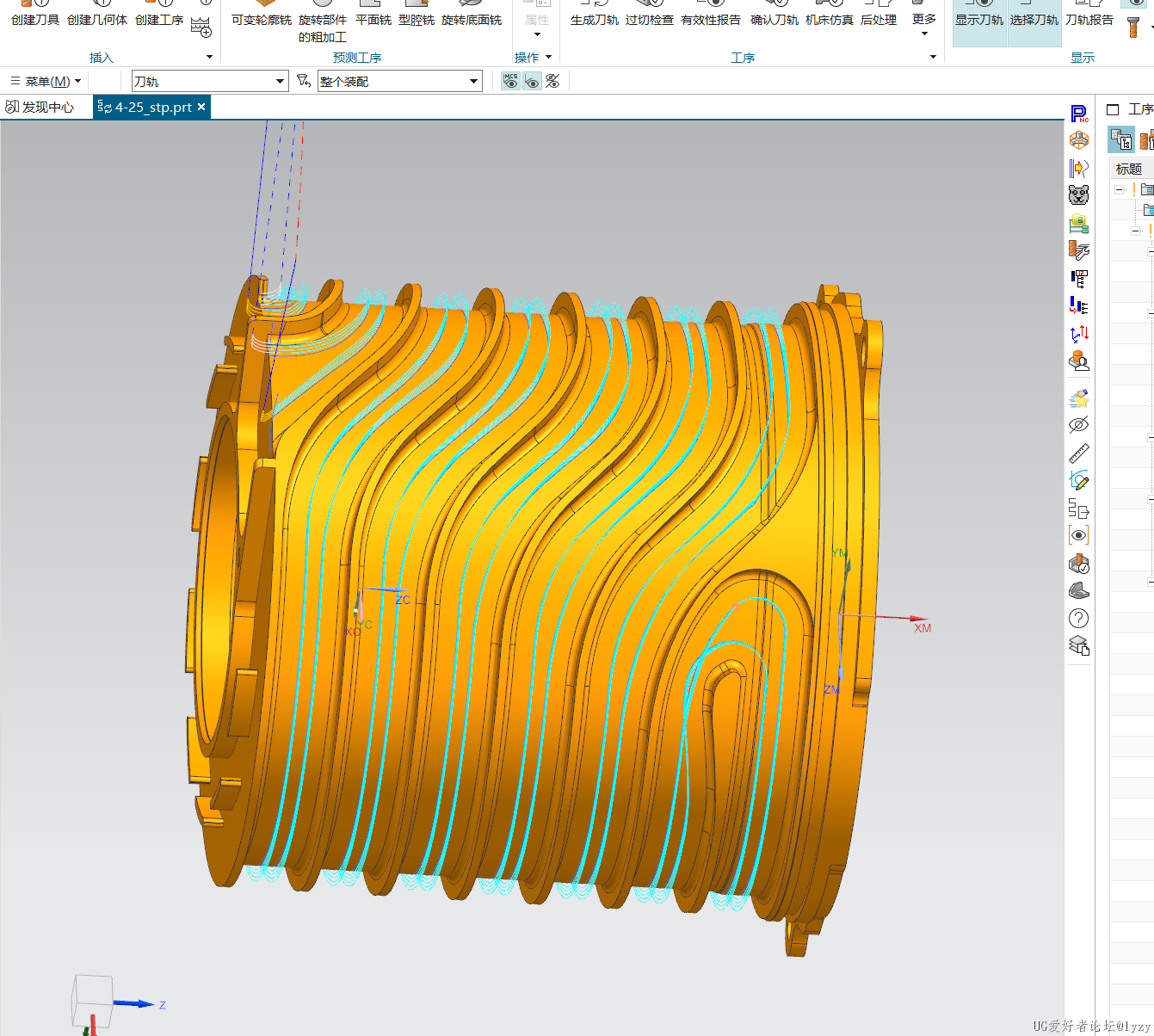Select the ruler measure icon
The height and width of the screenshot is (1036, 1154).
click(1079, 453)
